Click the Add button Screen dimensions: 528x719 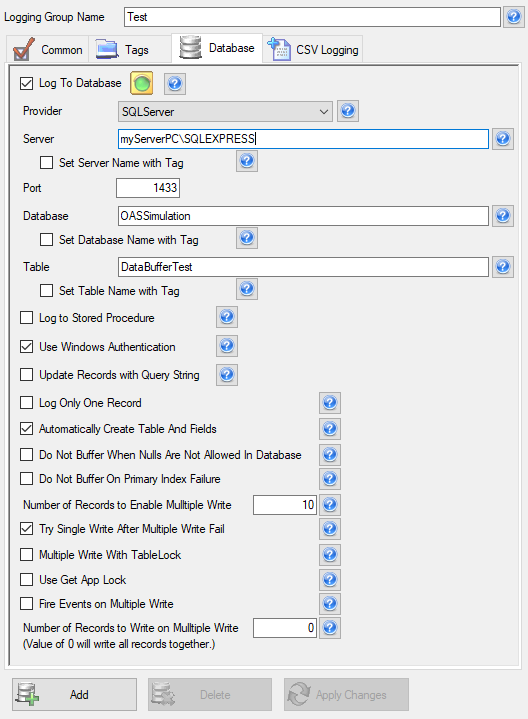coord(74,695)
